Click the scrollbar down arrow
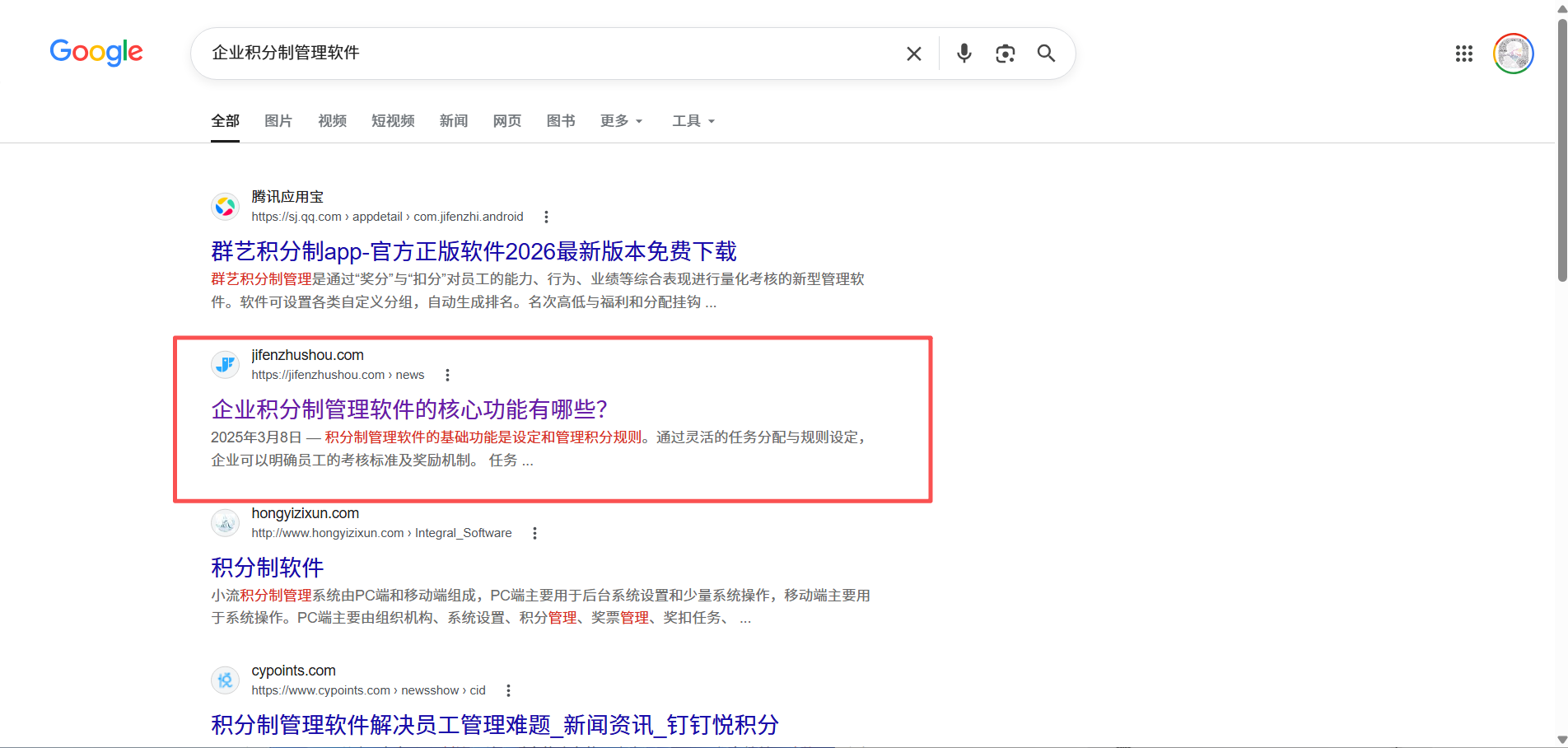 click(1561, 741)
